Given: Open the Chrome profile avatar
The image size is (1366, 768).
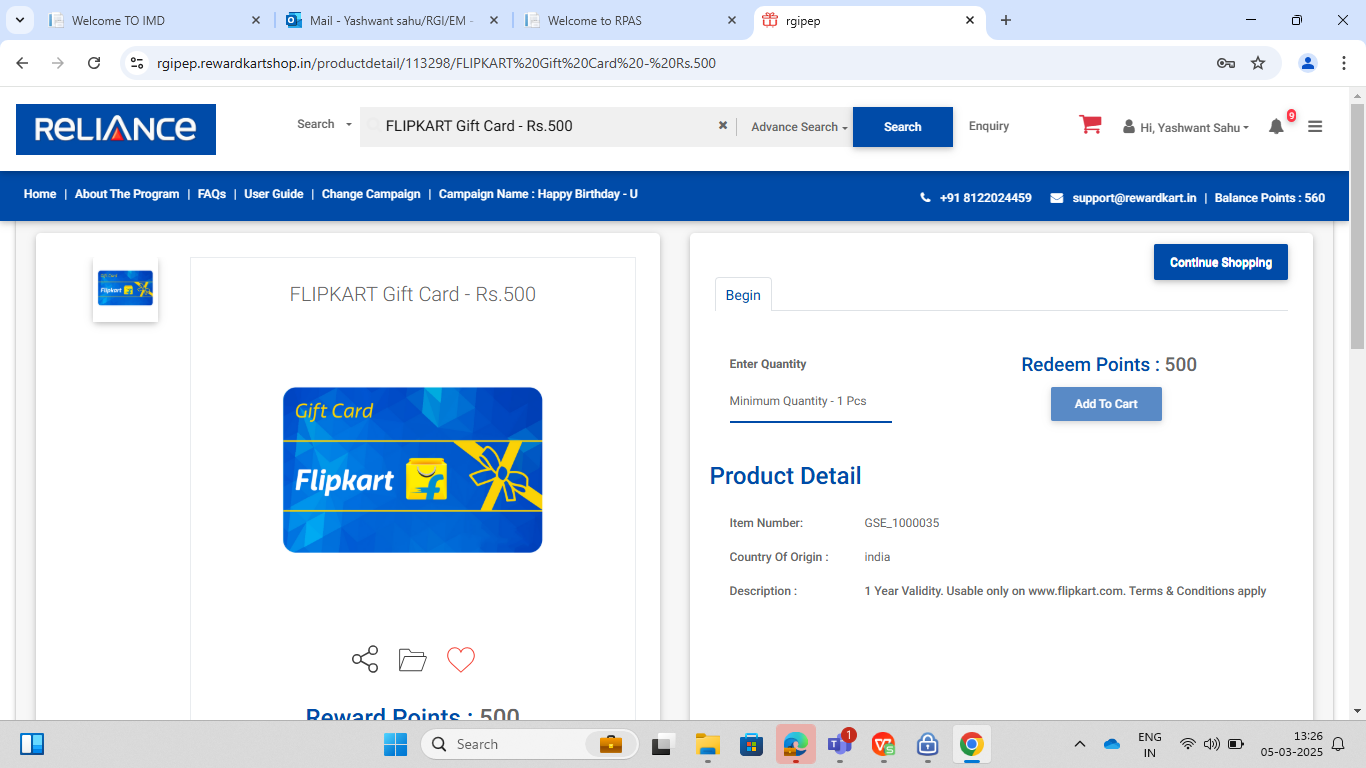Looking at the screenshot, I should pyautogui.click(x=1308, y=63).
